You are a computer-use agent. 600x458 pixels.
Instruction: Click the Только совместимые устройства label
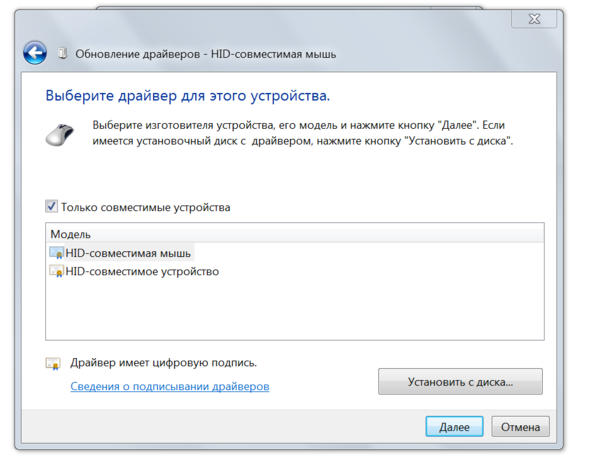[146, 207]
